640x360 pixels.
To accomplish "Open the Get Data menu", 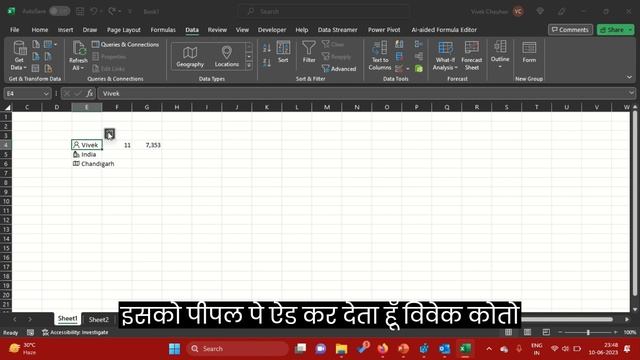I will click(19, 56).
